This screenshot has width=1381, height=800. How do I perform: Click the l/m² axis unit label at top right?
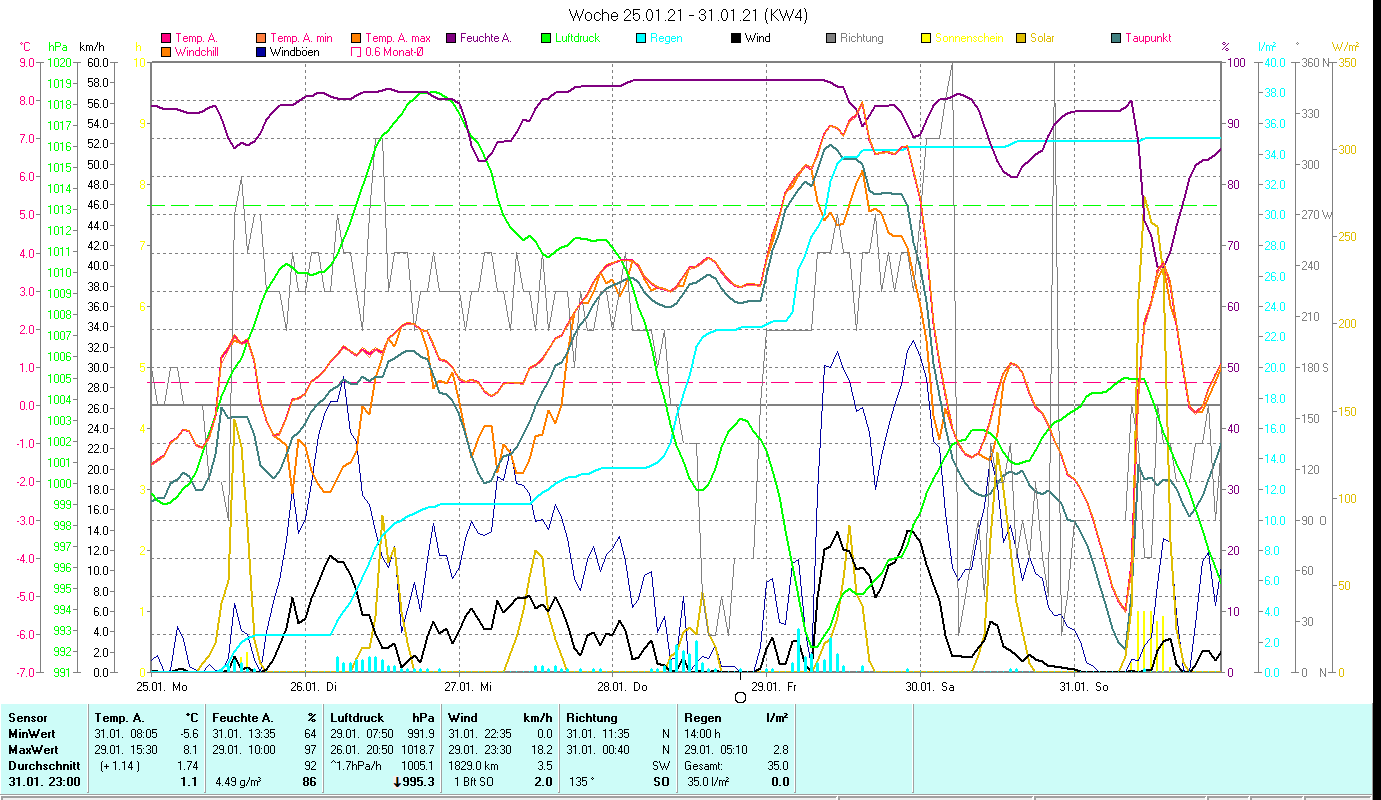click(1268, 46)
